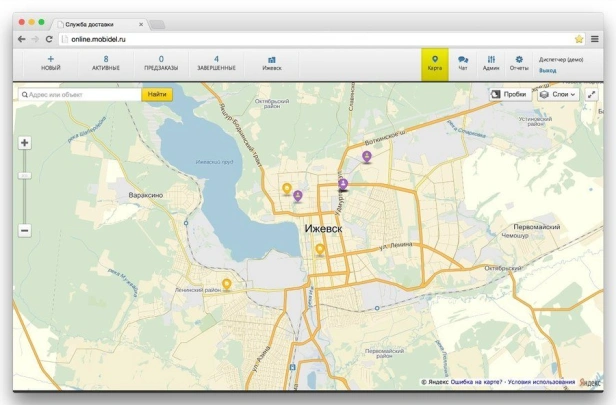This screenshot has width=616, height=405.
Task: Zoom in with the plus button
Action: (x=24, y=143)
